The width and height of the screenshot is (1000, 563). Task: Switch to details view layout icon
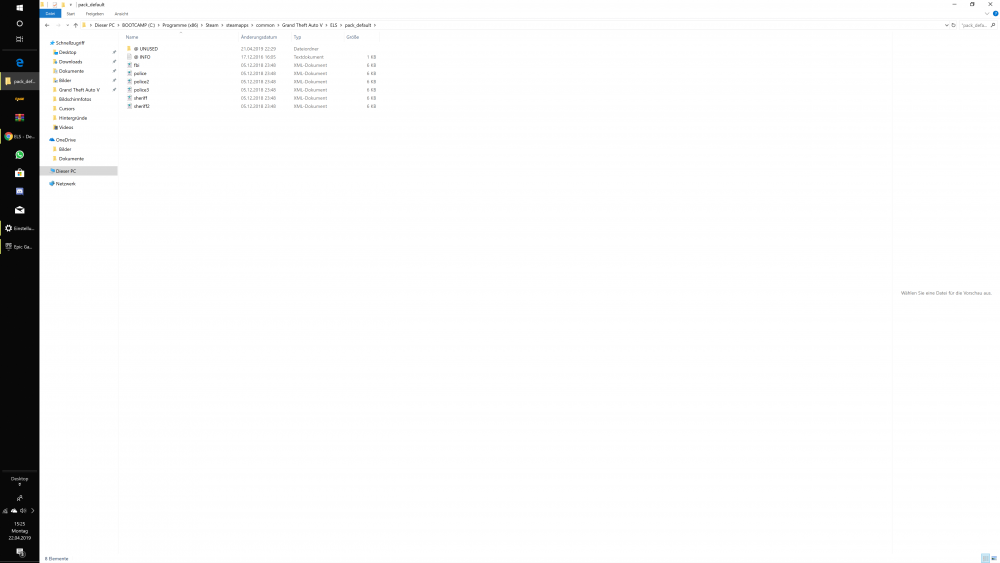pos(985,559)
